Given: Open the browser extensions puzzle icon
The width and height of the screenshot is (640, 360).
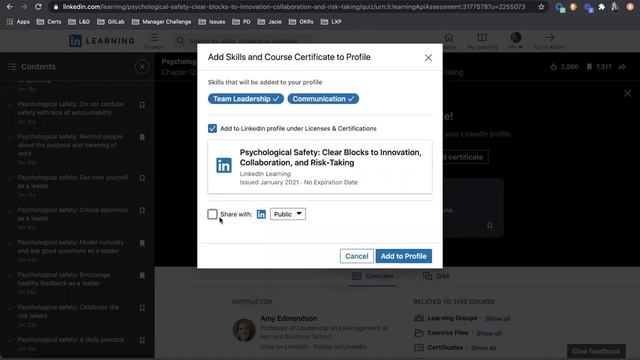Looking at the screenshot, I should 602,7.
